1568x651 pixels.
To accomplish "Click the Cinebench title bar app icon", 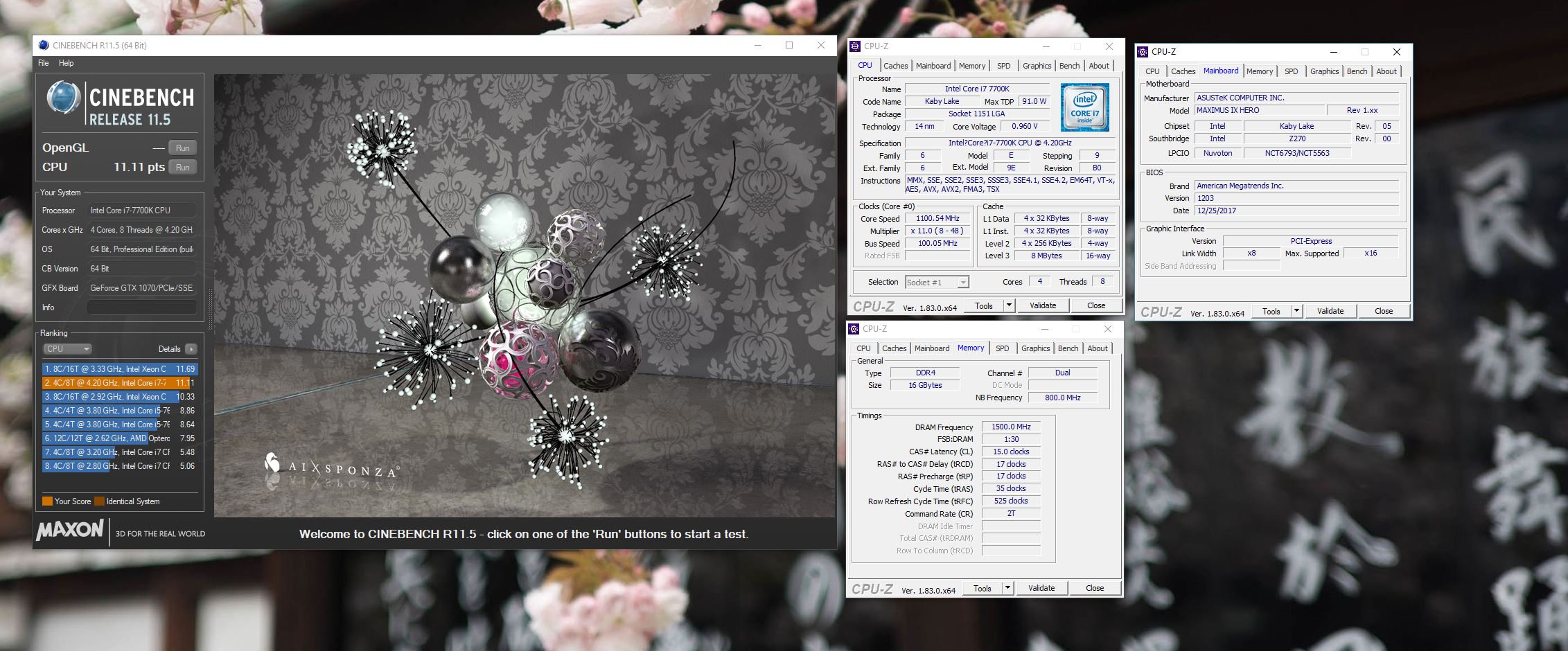I will 44,45.
